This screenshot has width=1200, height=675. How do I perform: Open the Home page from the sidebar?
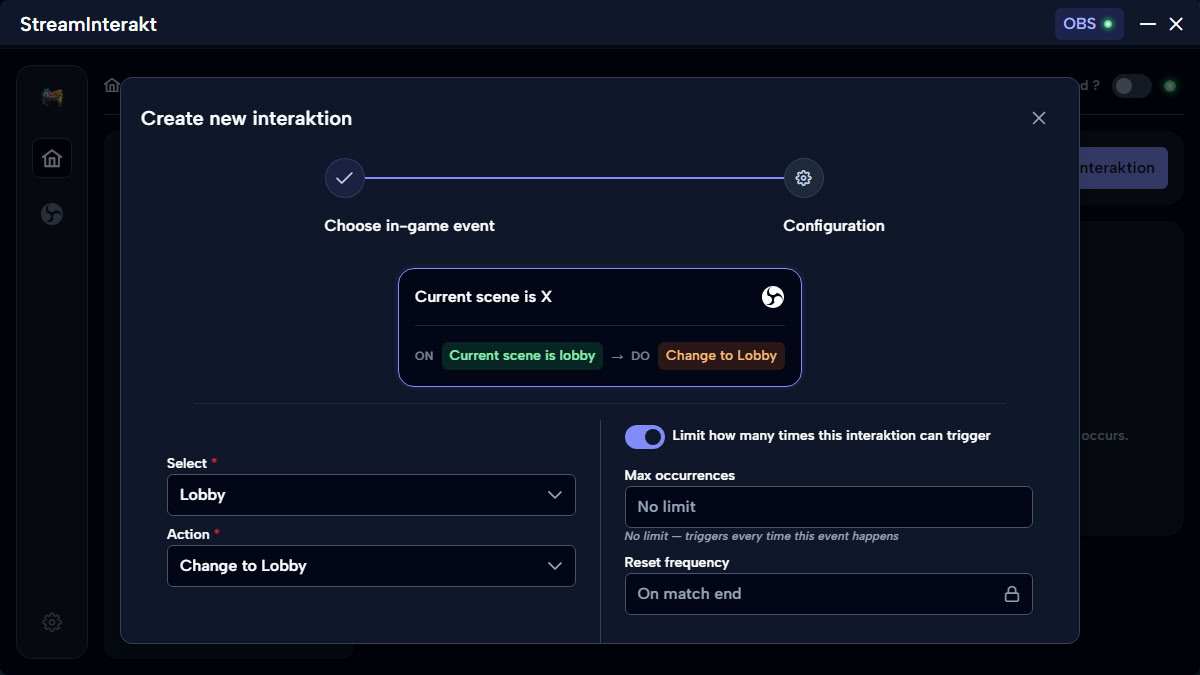coord(52,158)
